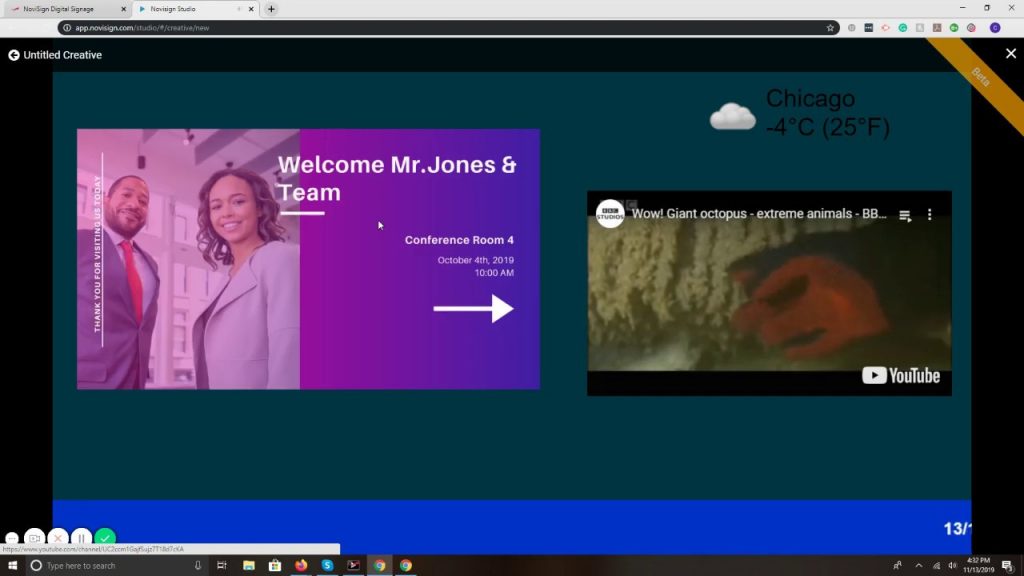Close the creative preview with the X
Screen dimensions: 1024x576
tap(1010, 54)
